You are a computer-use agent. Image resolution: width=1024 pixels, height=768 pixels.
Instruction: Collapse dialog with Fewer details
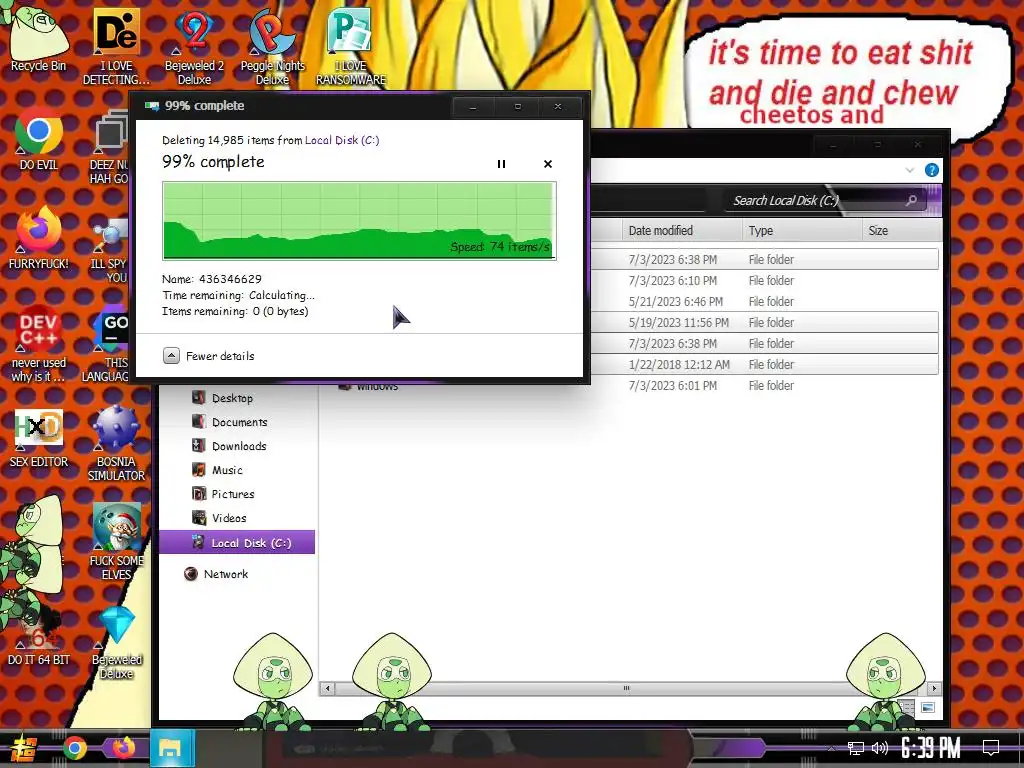click(208, 356)
